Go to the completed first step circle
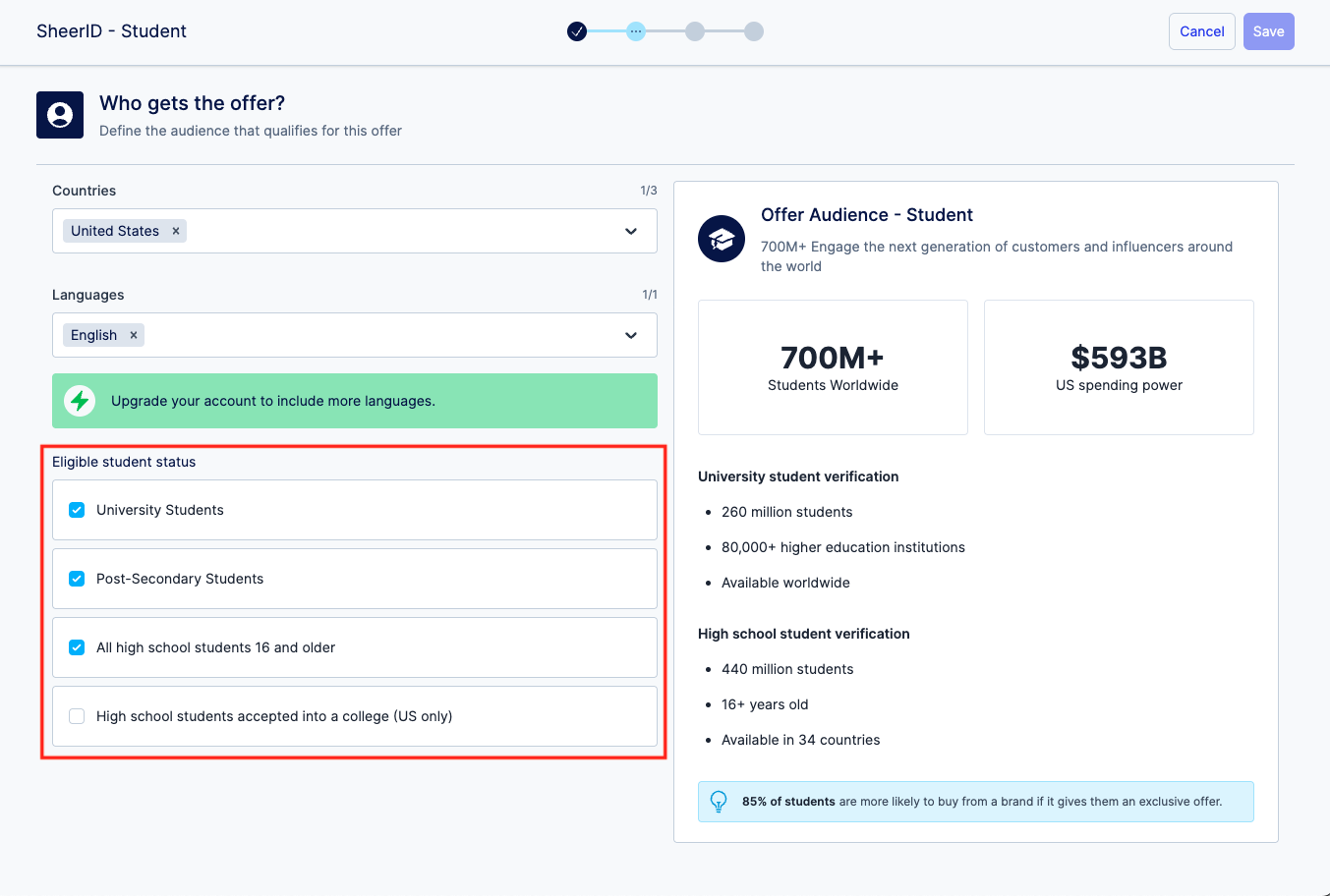1330x896 pixels. click(577, 31)
